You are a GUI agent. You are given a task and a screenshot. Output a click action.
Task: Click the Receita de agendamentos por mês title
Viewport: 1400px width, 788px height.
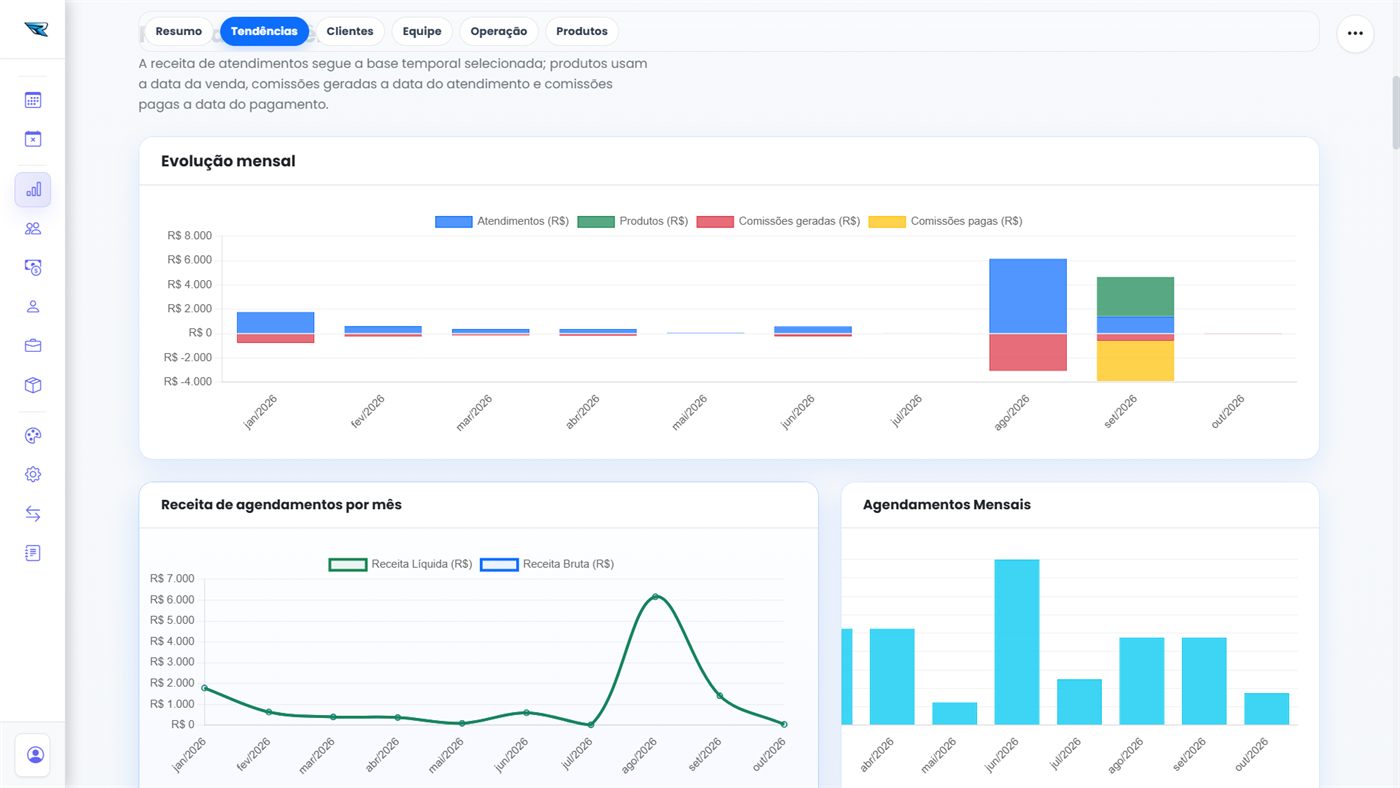[x=281, y=505]
